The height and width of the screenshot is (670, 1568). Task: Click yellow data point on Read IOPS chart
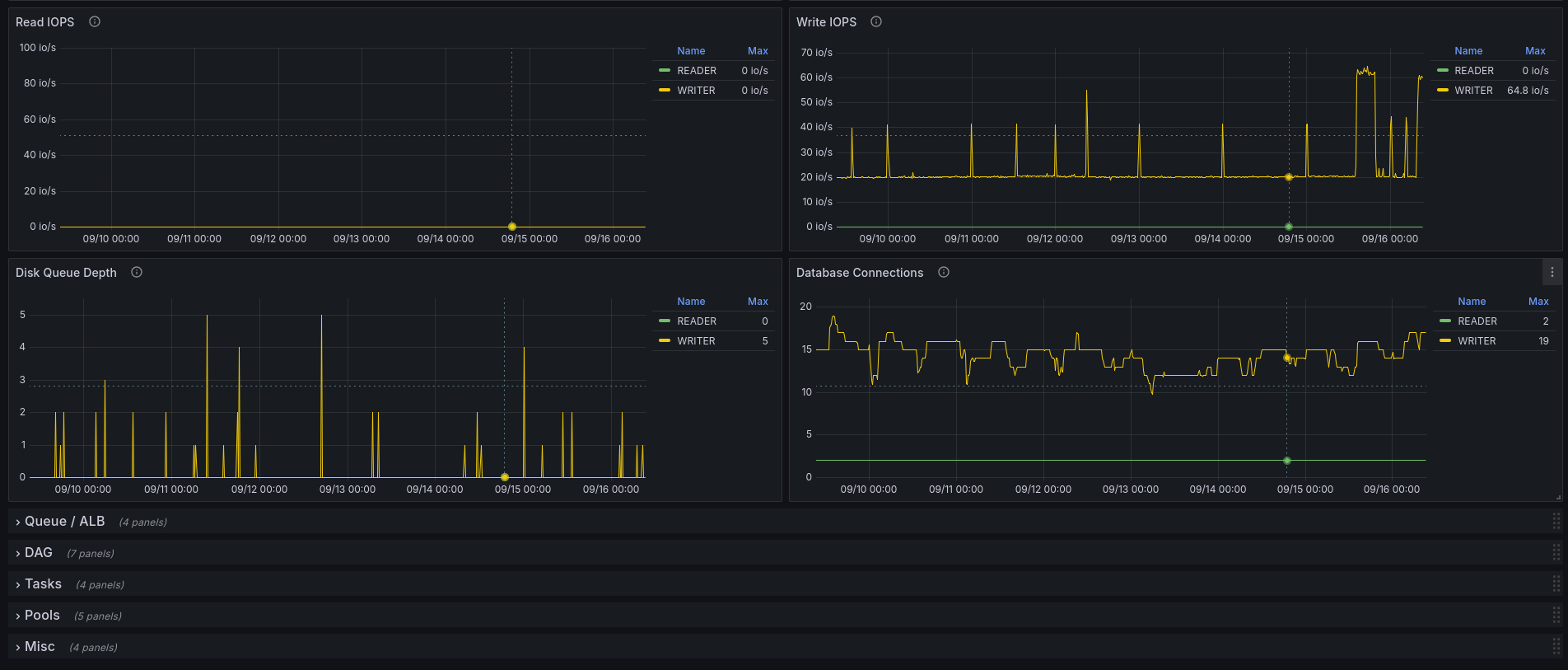click(x=512, y=227)
